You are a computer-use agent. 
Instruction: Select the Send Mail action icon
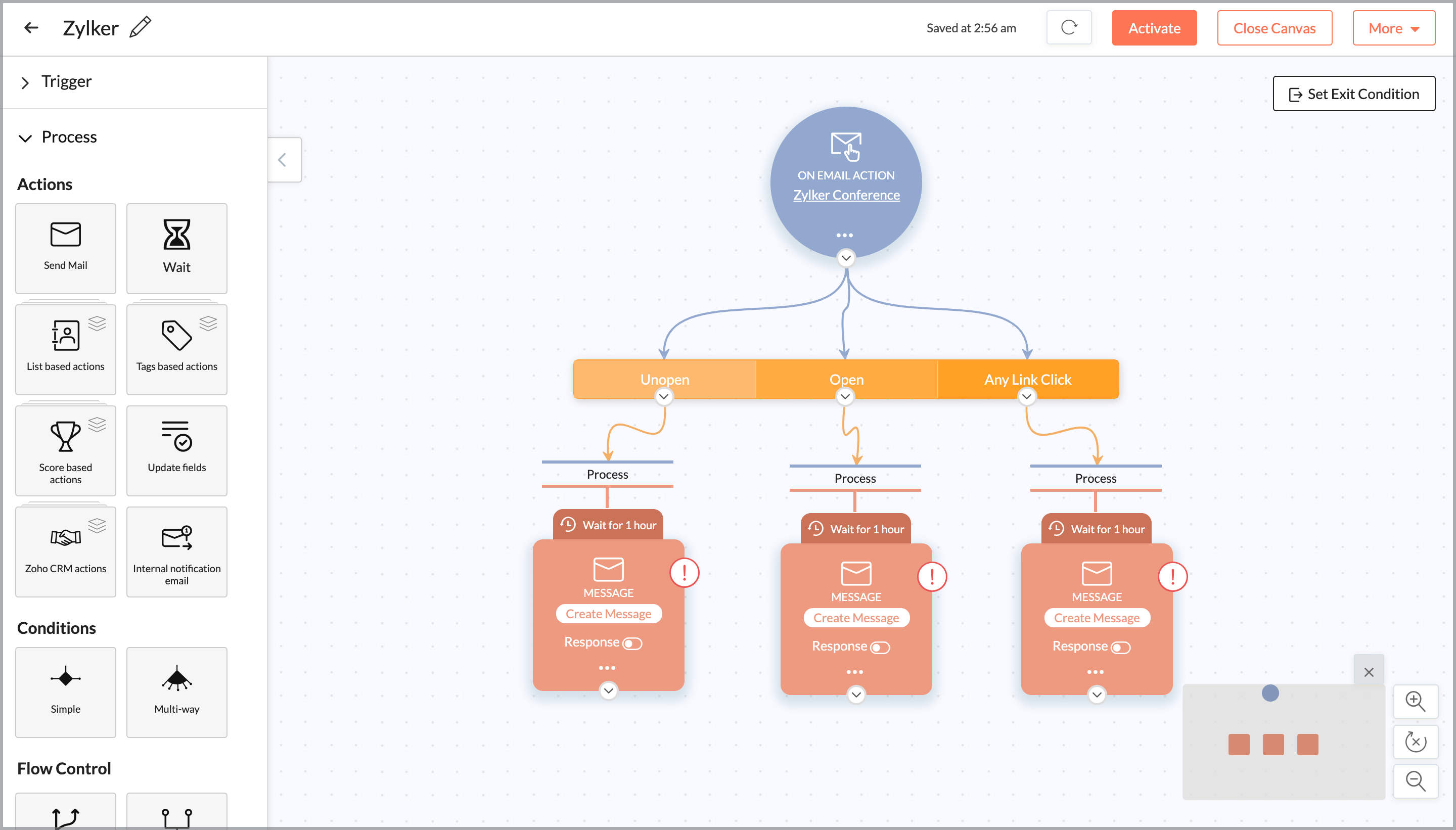(x=66, y=235)
